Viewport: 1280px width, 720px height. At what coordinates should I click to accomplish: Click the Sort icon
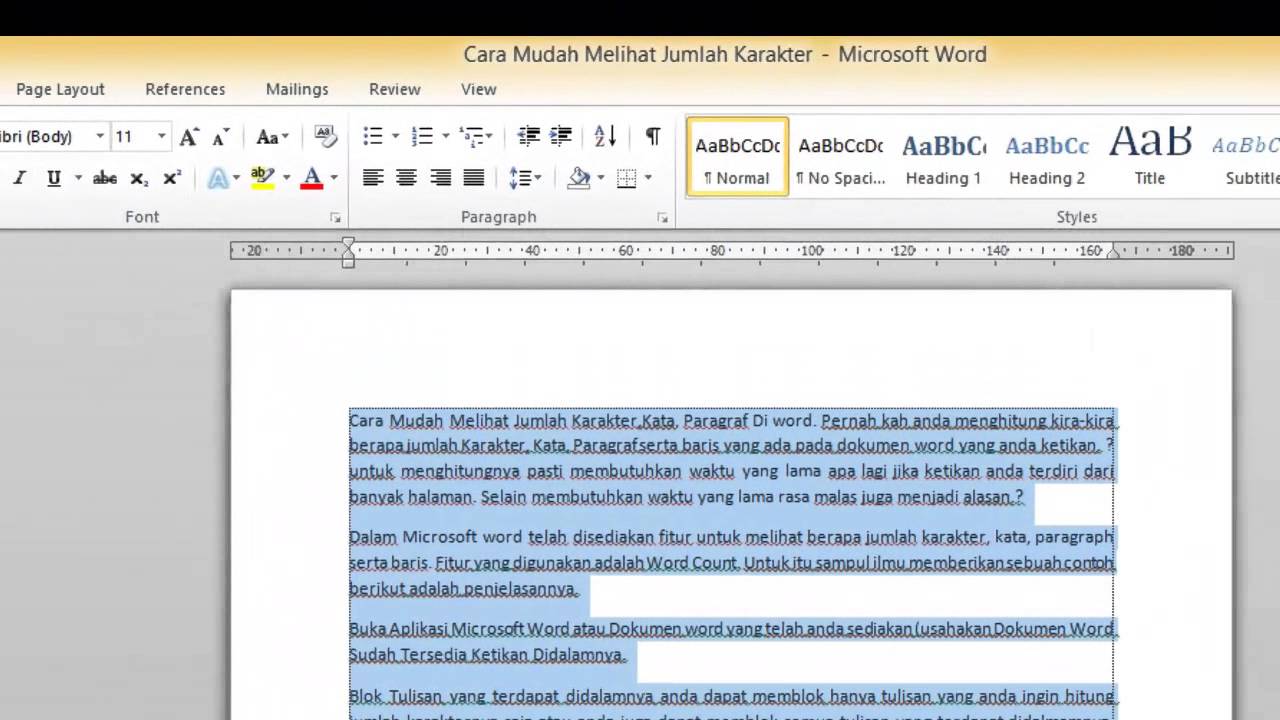(605, 136)
